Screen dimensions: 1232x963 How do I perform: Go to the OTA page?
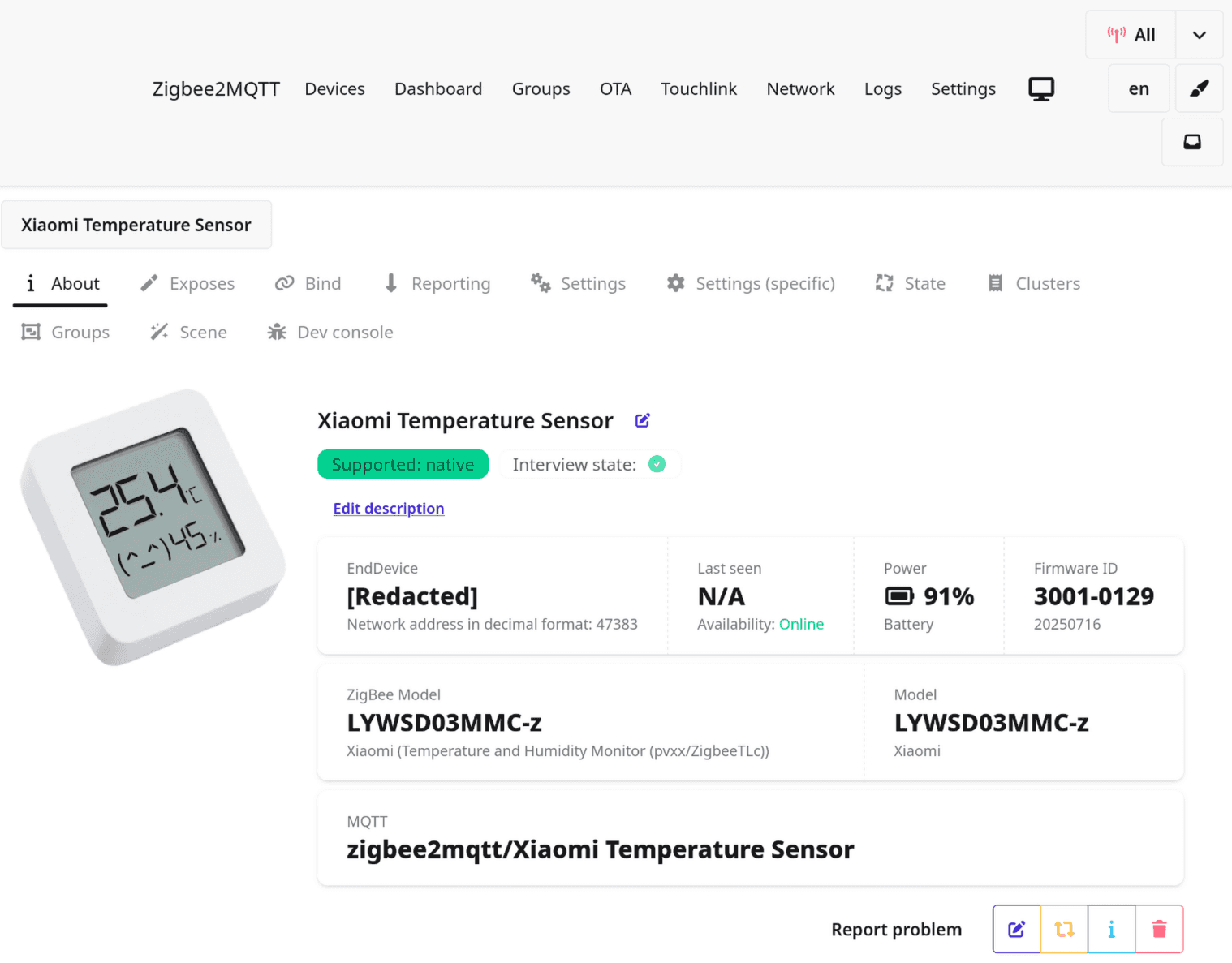[x=615, y=88]
